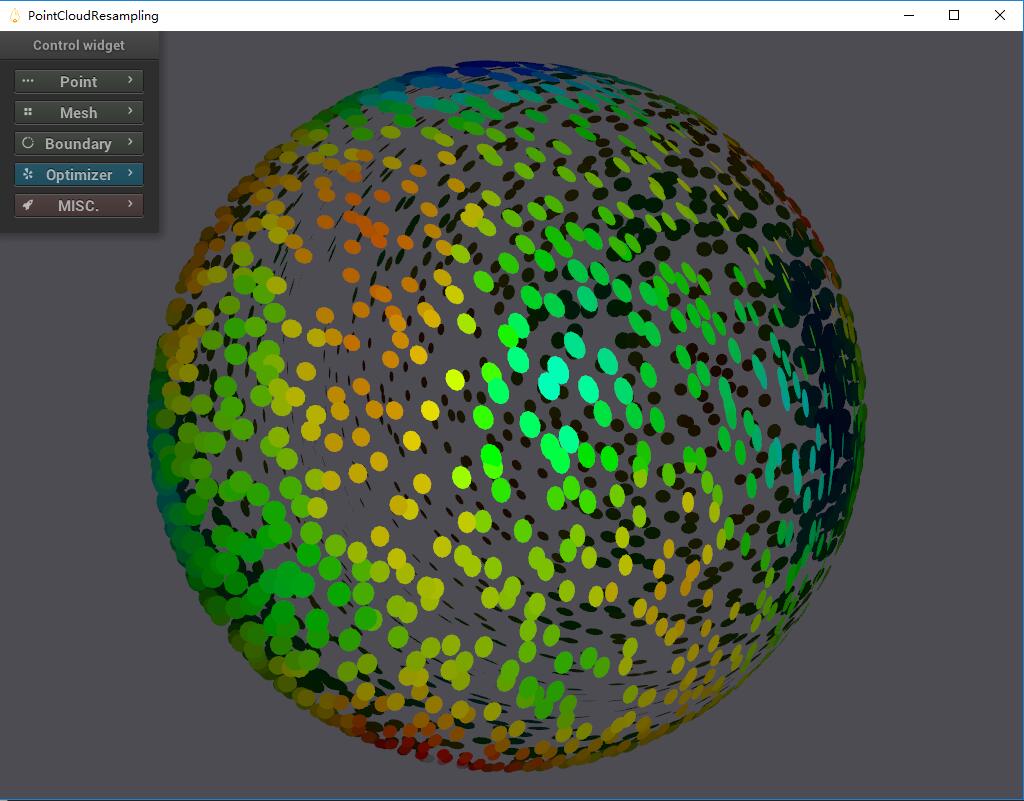Open the Point menu

[78, 82]
